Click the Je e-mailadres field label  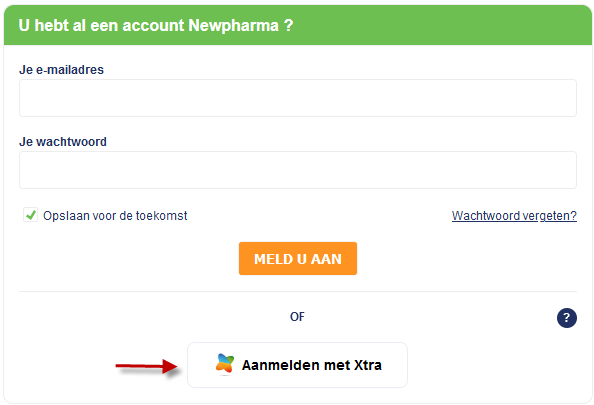[61, 70]
